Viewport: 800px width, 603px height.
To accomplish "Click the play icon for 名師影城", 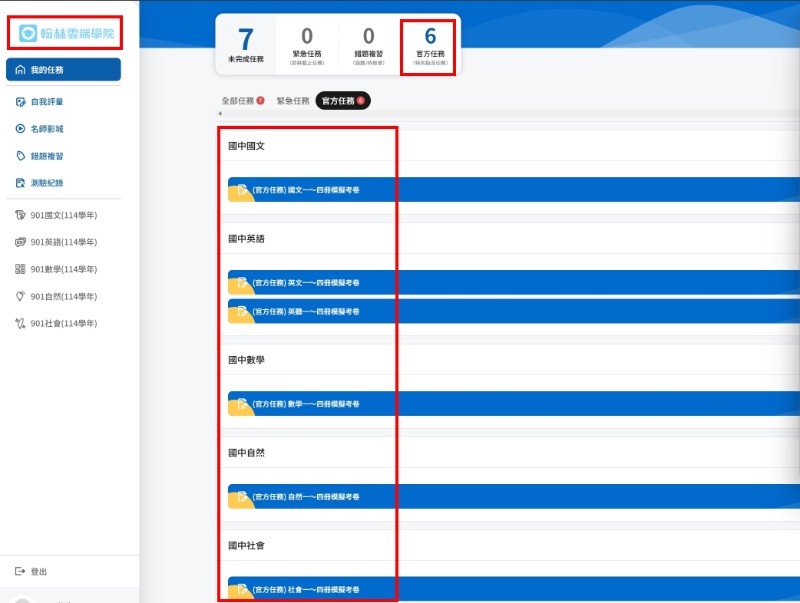I will tap(20, 129).
